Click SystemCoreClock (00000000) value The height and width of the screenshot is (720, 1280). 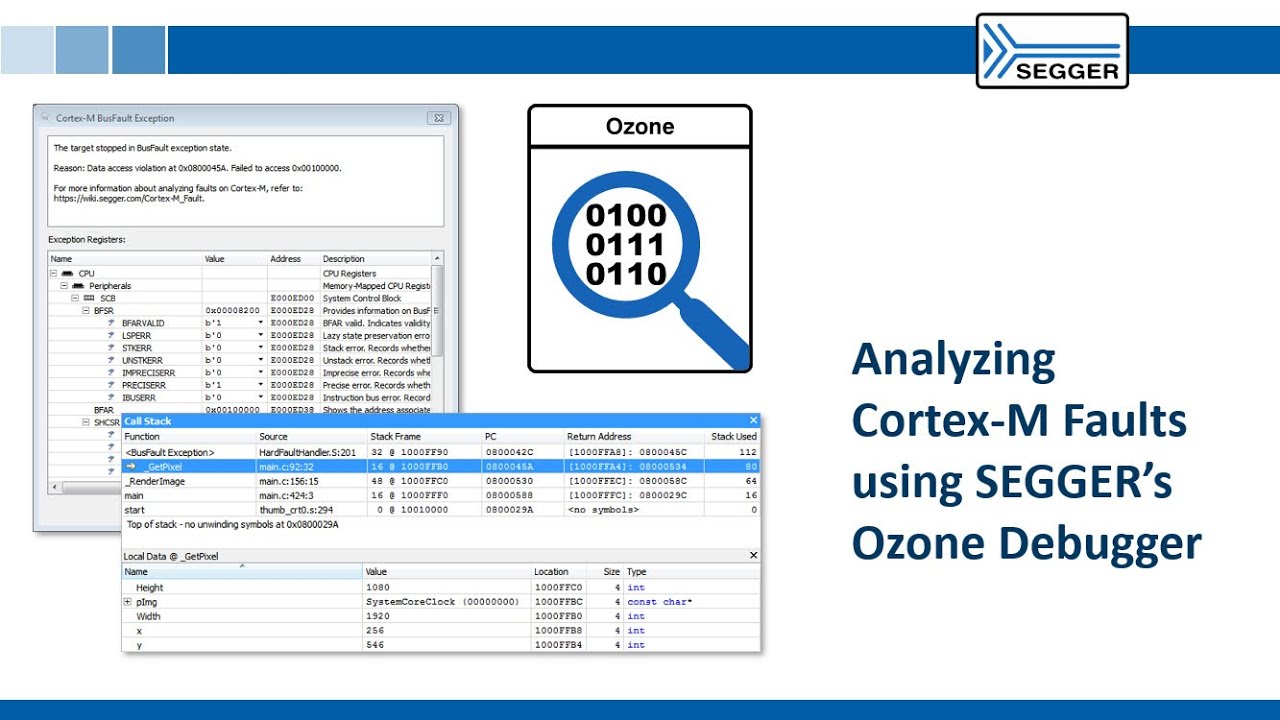click(x=442, y=602)
